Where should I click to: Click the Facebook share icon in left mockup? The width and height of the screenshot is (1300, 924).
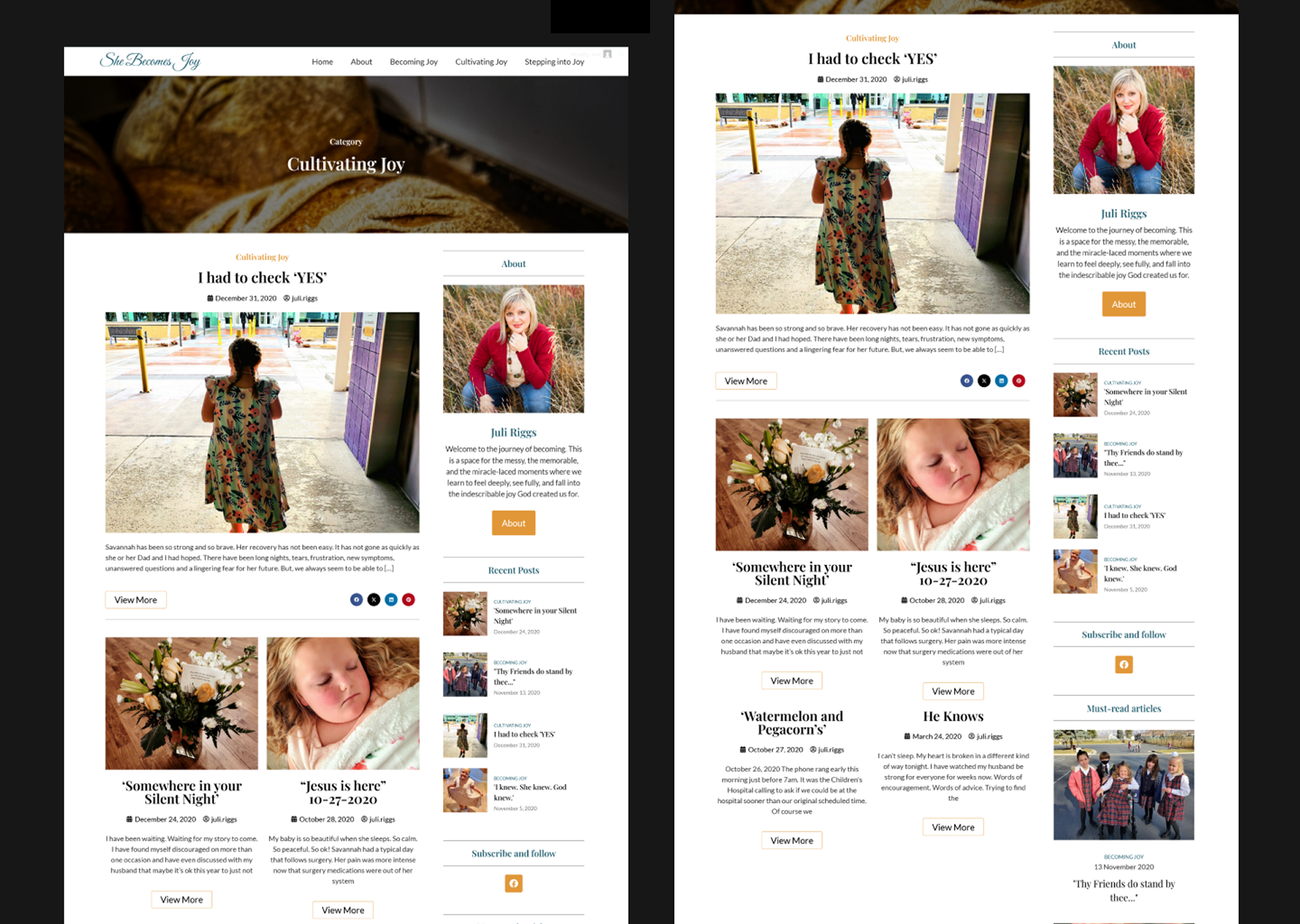pos(356,600)
